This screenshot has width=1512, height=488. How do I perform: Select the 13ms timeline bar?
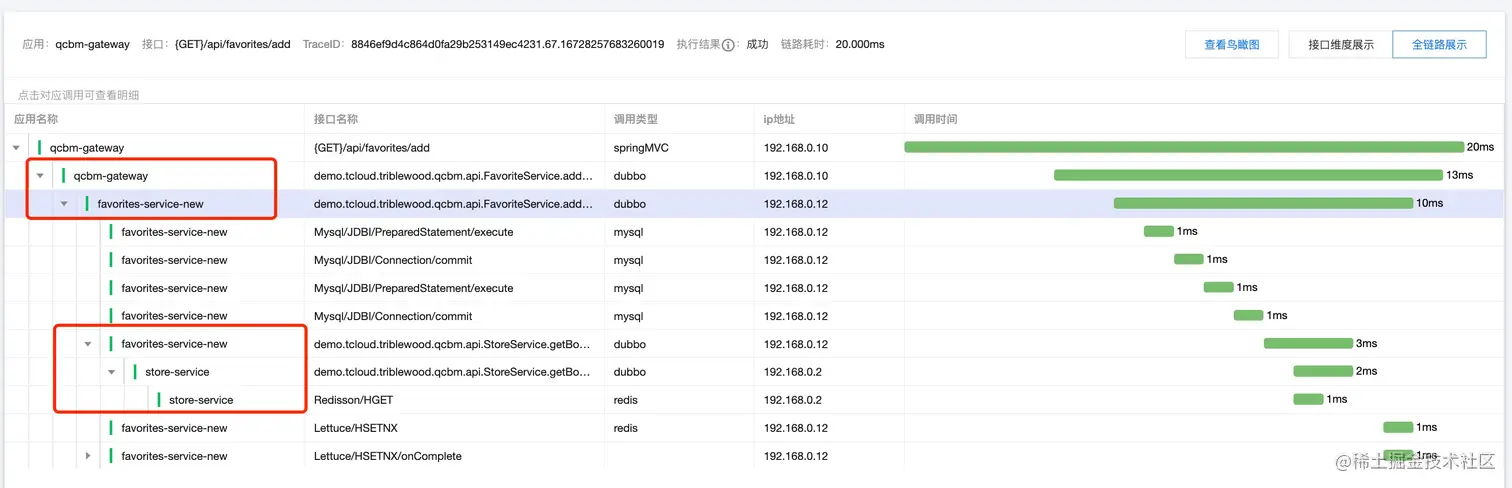pyautogui.click(x=1249, y=175)
